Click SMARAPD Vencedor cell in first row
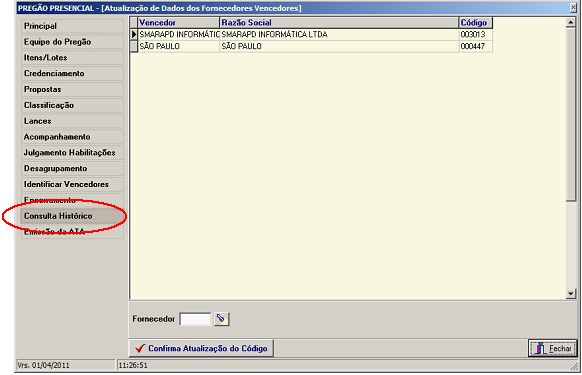 coord(179,35)
